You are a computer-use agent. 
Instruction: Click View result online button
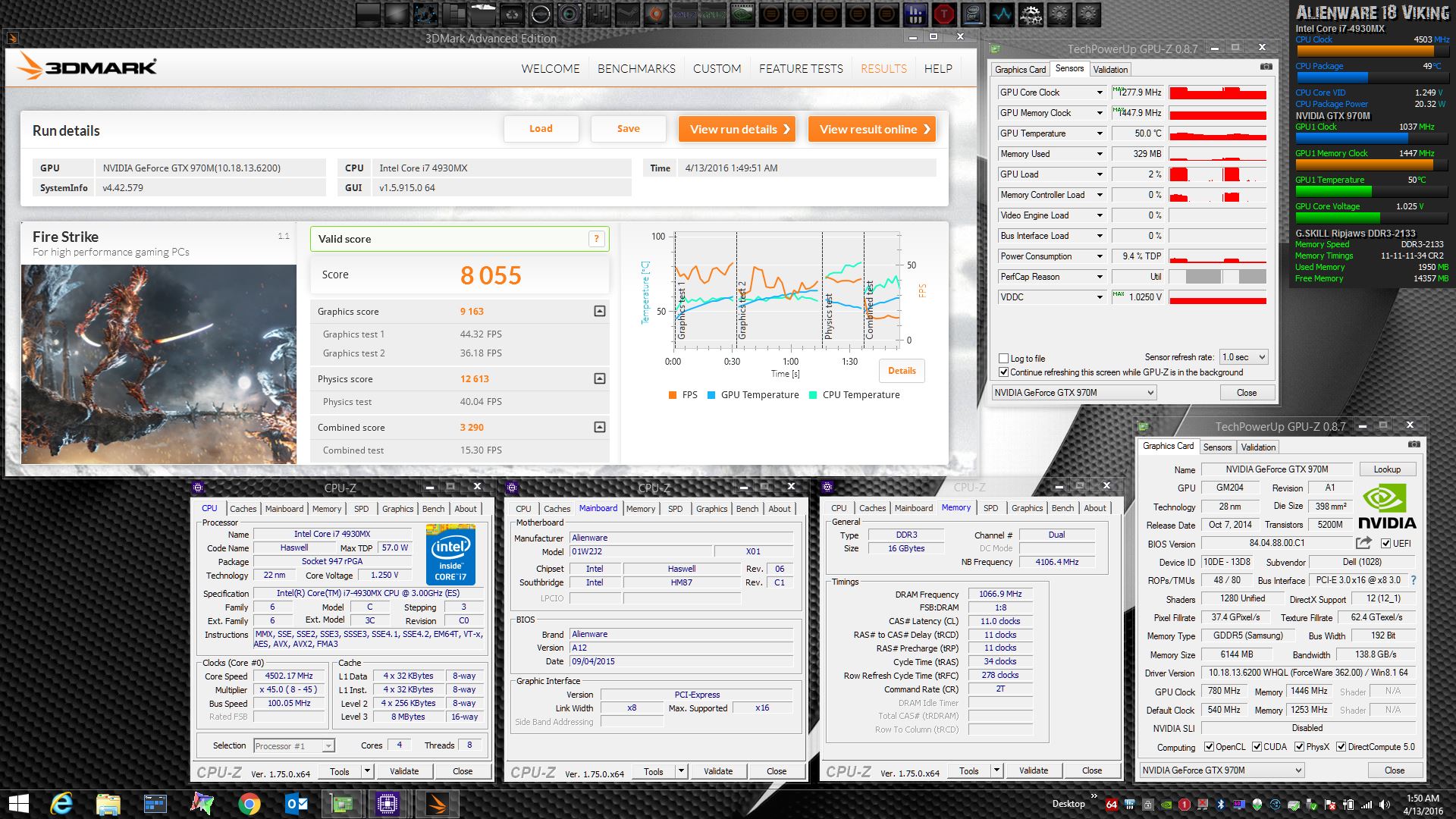click(x=872, y=129)
